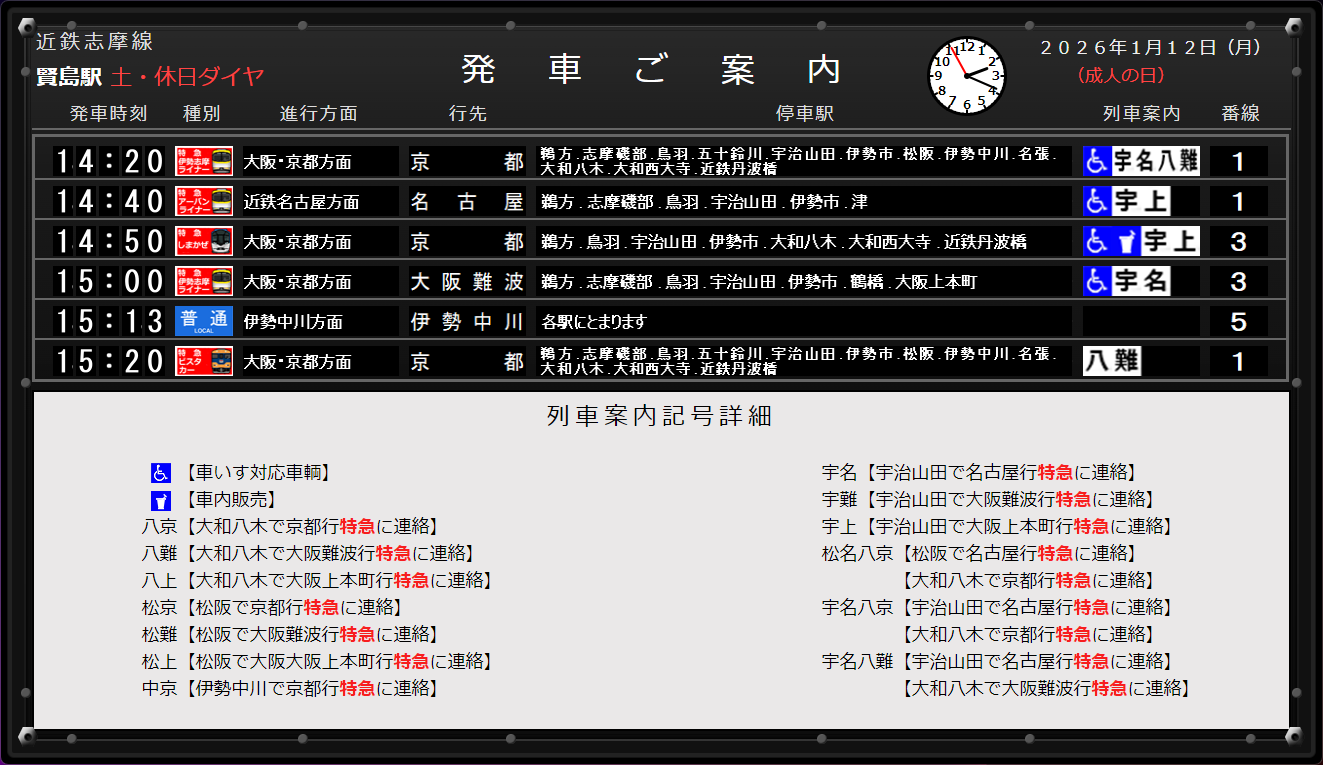
Task: Click the 停車駅 column header
Action: point(804,114)
